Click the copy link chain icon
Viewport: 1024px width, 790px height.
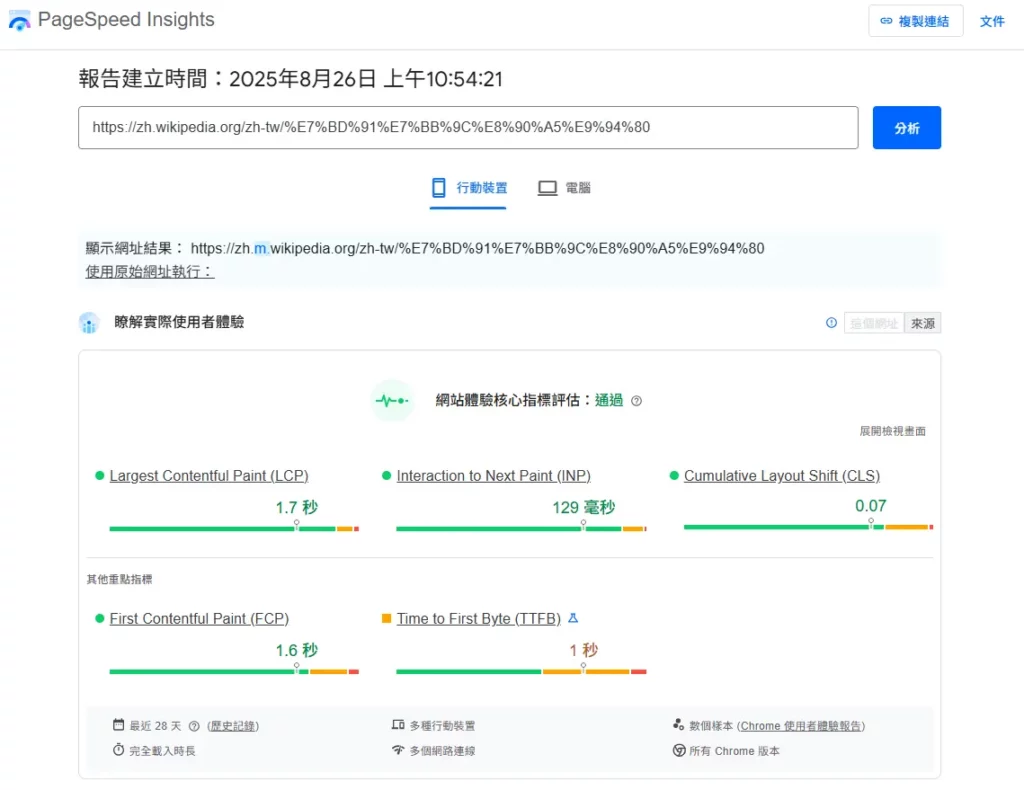coord(886,21)
